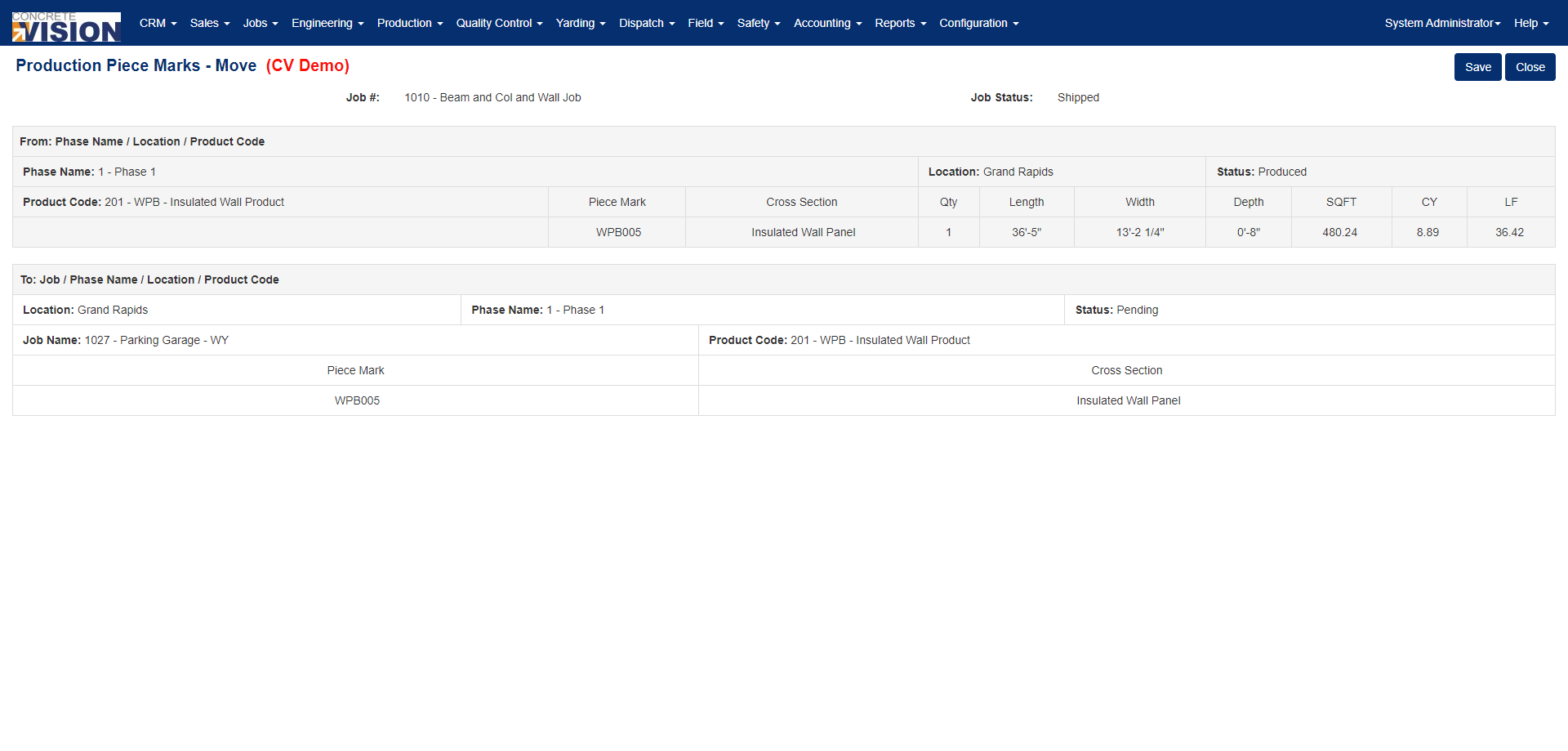Click the SQFT column header
The height and width of the screenshot is (751, 1568).
pos(1341,202)
